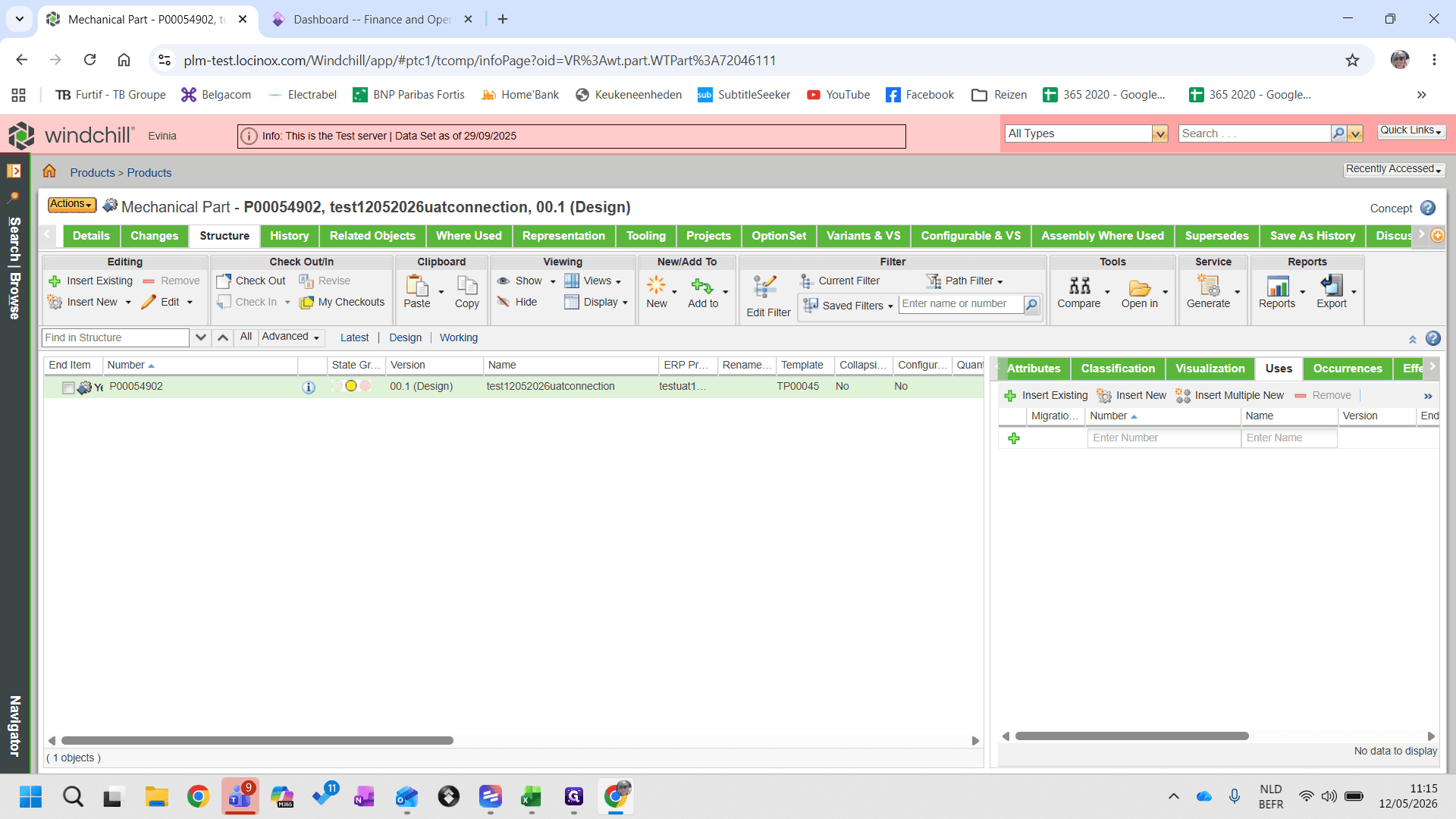Viewport: 1456px width, 819px height.
Task: Click the Reports chart icon
Action: coord(1278,285)
